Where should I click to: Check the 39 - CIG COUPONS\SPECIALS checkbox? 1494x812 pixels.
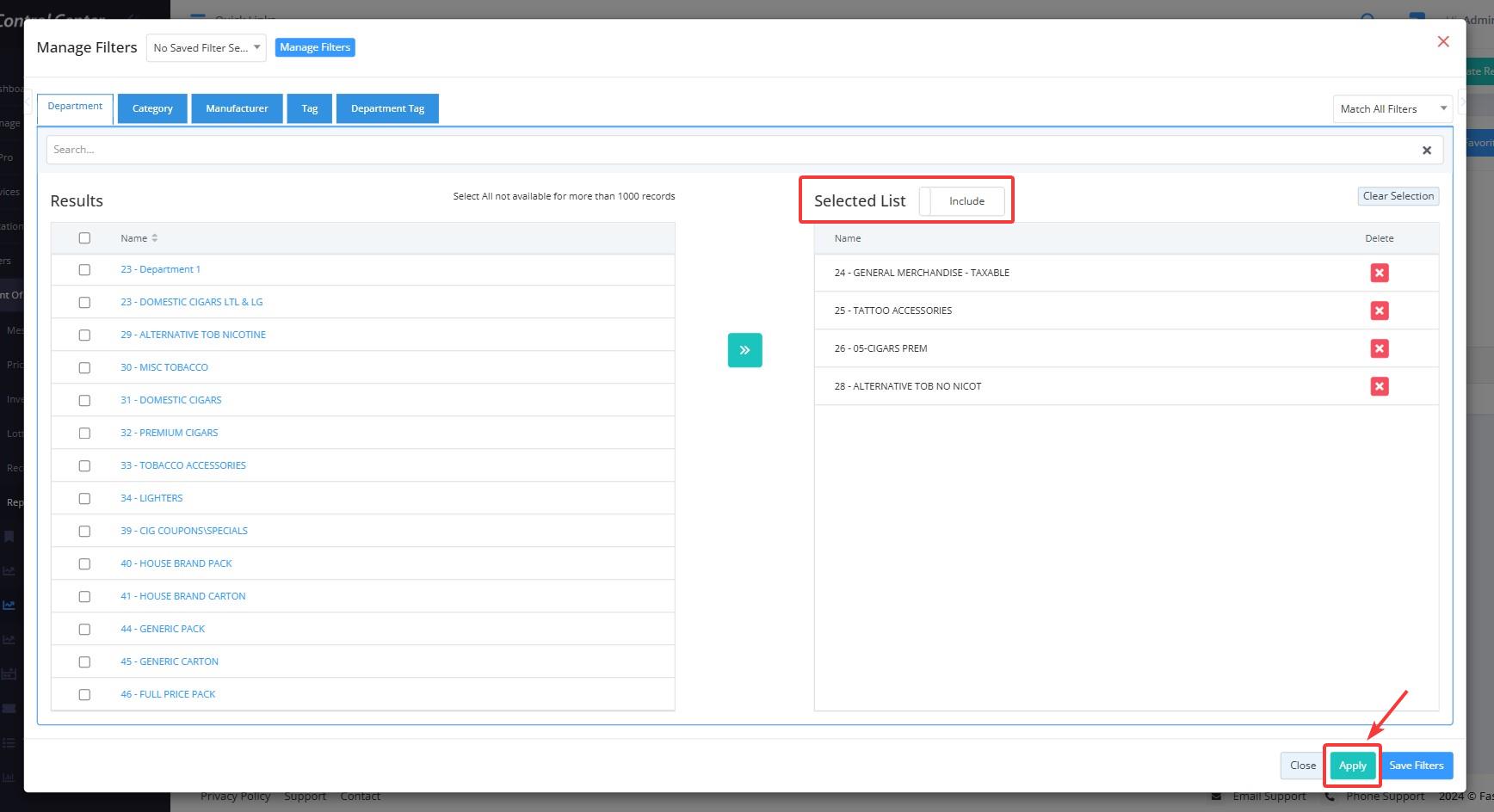click(x=84, y=532)
